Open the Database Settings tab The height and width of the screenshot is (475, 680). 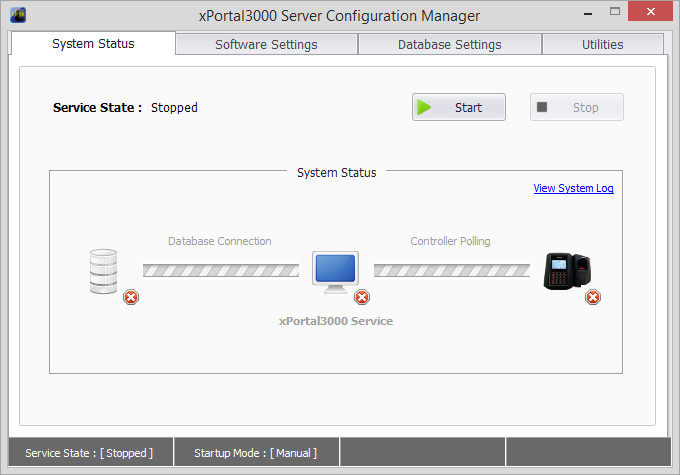coord(449,44)
